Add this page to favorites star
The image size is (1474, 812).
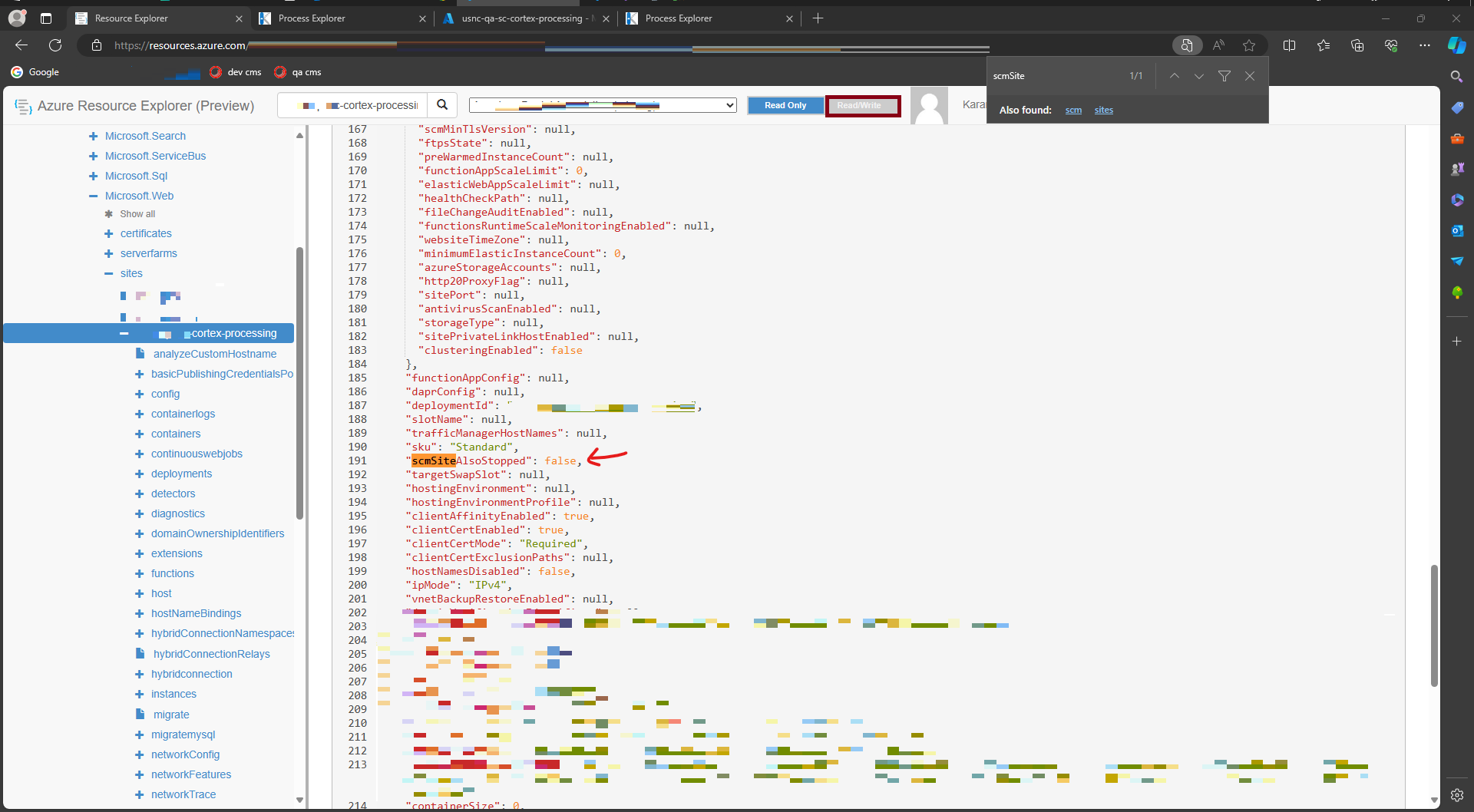tap(1249, 45)
